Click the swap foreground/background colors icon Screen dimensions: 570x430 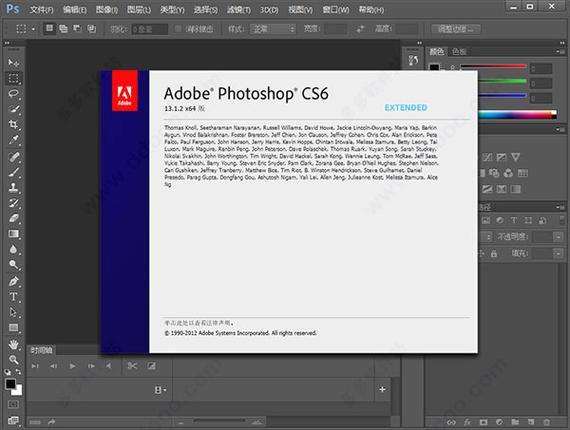coord(18,372)
